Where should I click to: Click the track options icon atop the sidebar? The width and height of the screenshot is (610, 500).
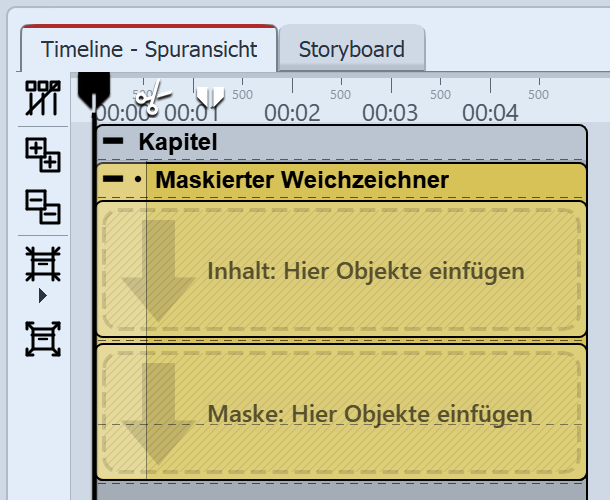point(44,98)
